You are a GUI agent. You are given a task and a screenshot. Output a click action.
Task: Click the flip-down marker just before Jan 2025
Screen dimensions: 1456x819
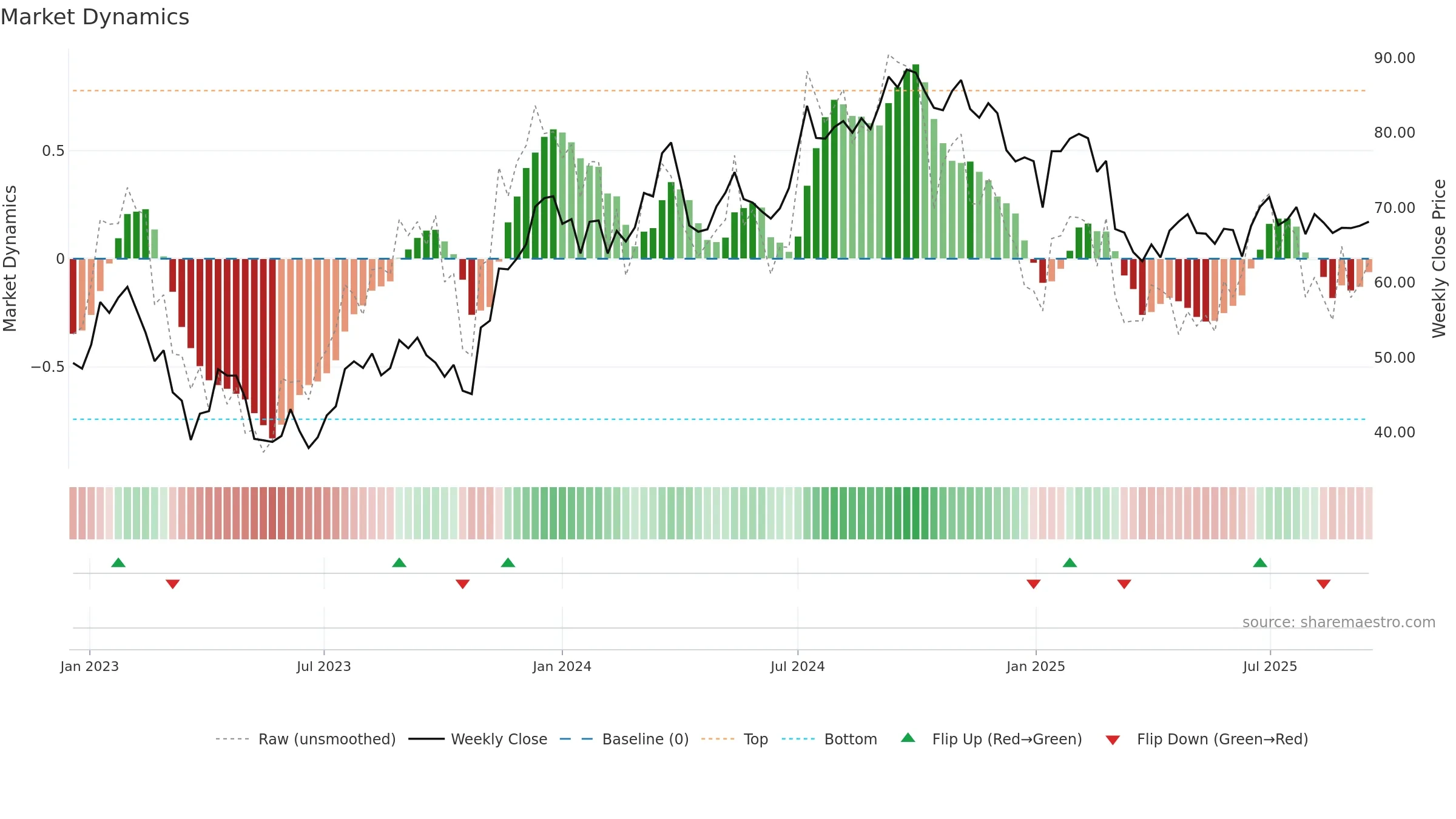1034,584
